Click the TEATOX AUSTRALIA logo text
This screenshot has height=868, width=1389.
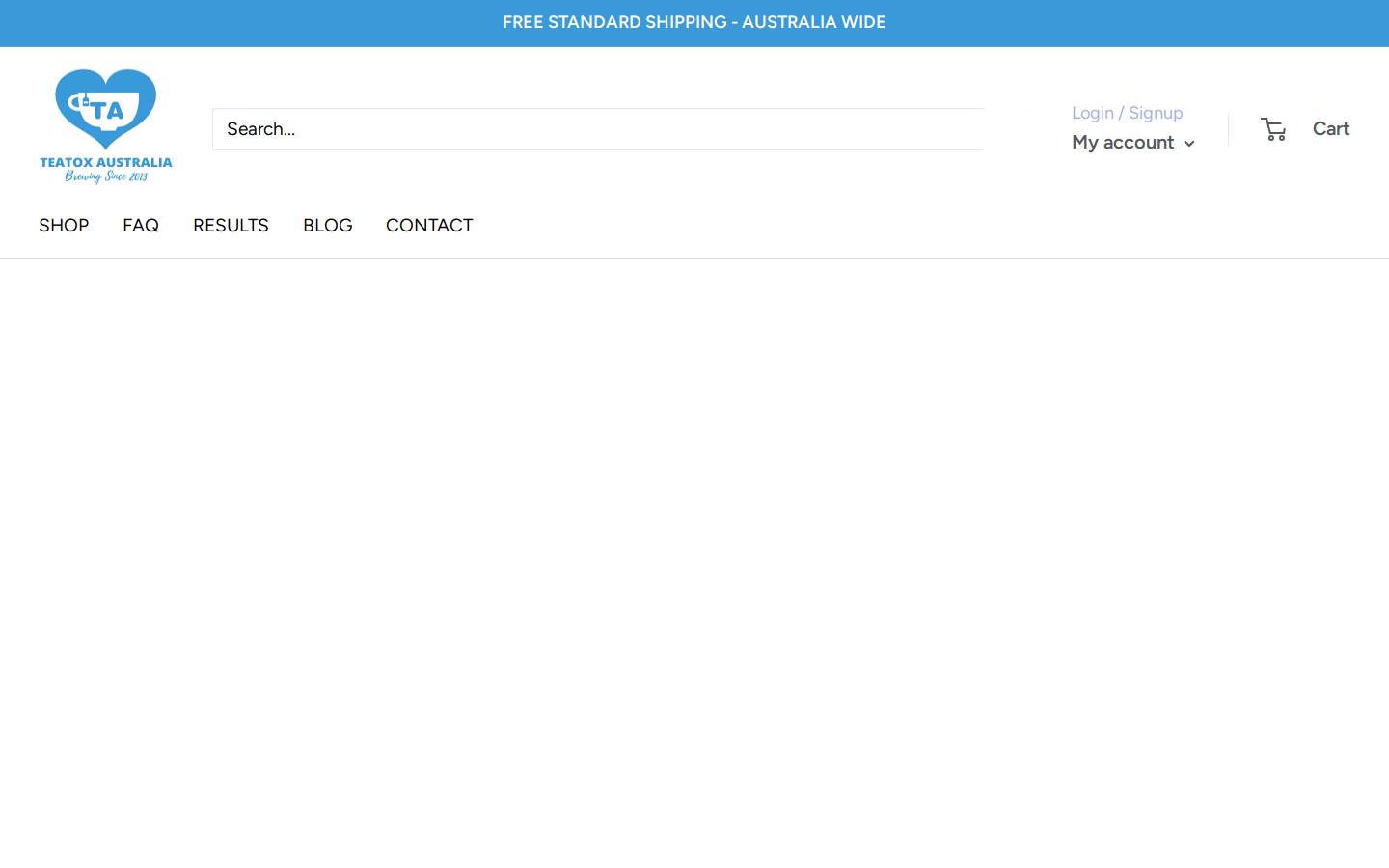point(106,163)
